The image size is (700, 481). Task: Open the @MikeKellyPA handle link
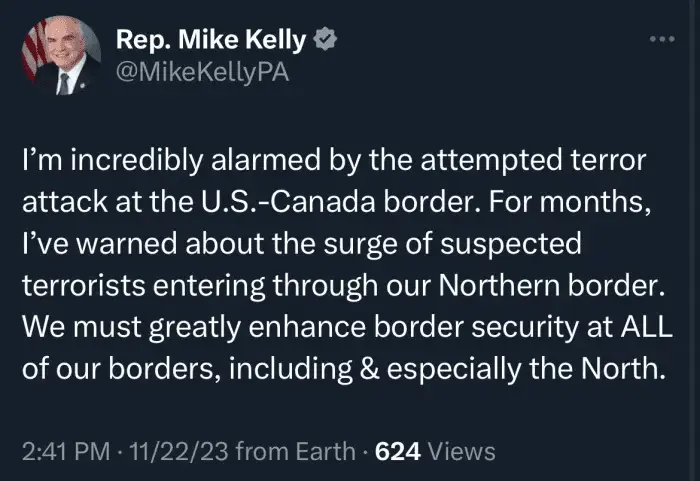(203, 74)
